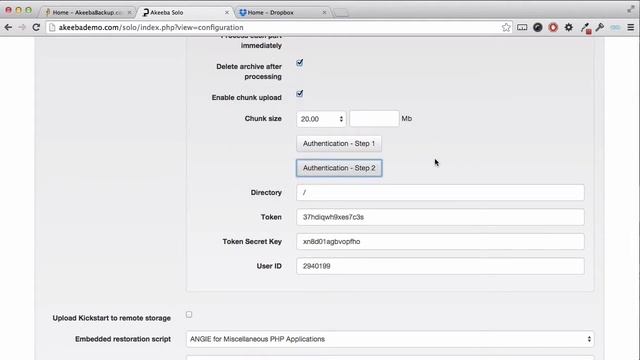
Task: Bookmark the page with the star icon
Action: 506,27
